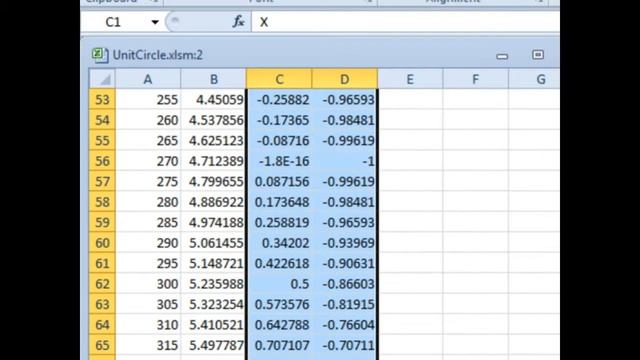This screenshot has height=360, width=640.
Task: Click cell containing 0.087156
Action: click(279, 181)
